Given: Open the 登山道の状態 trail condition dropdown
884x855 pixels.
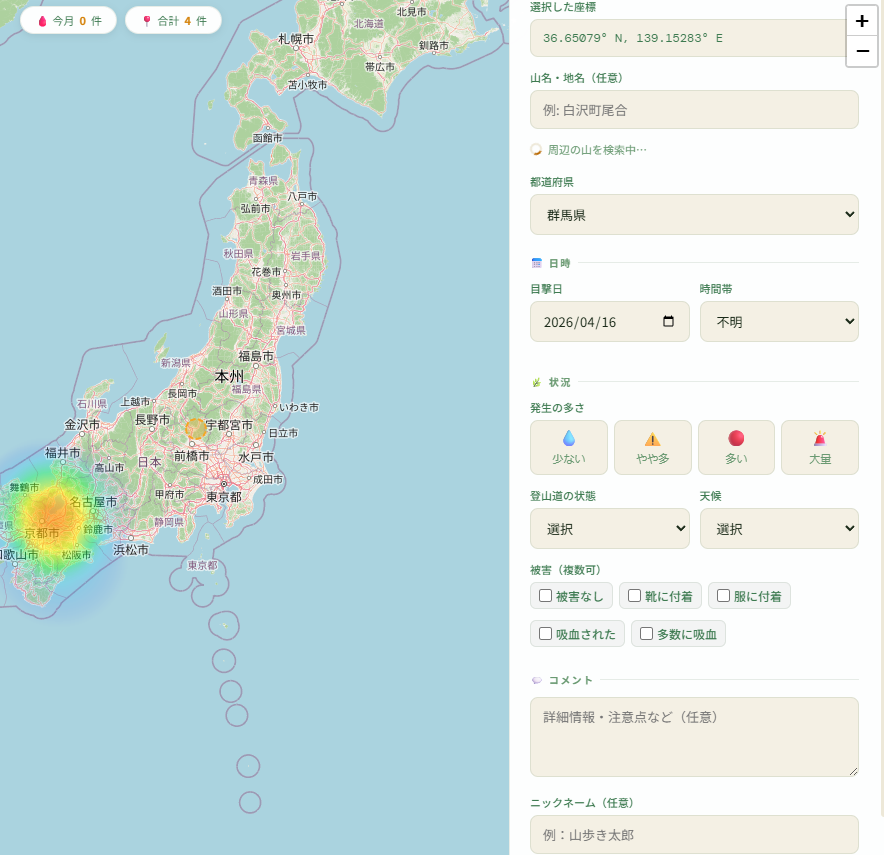Looking at the screenshot, I should click(609, 529).
